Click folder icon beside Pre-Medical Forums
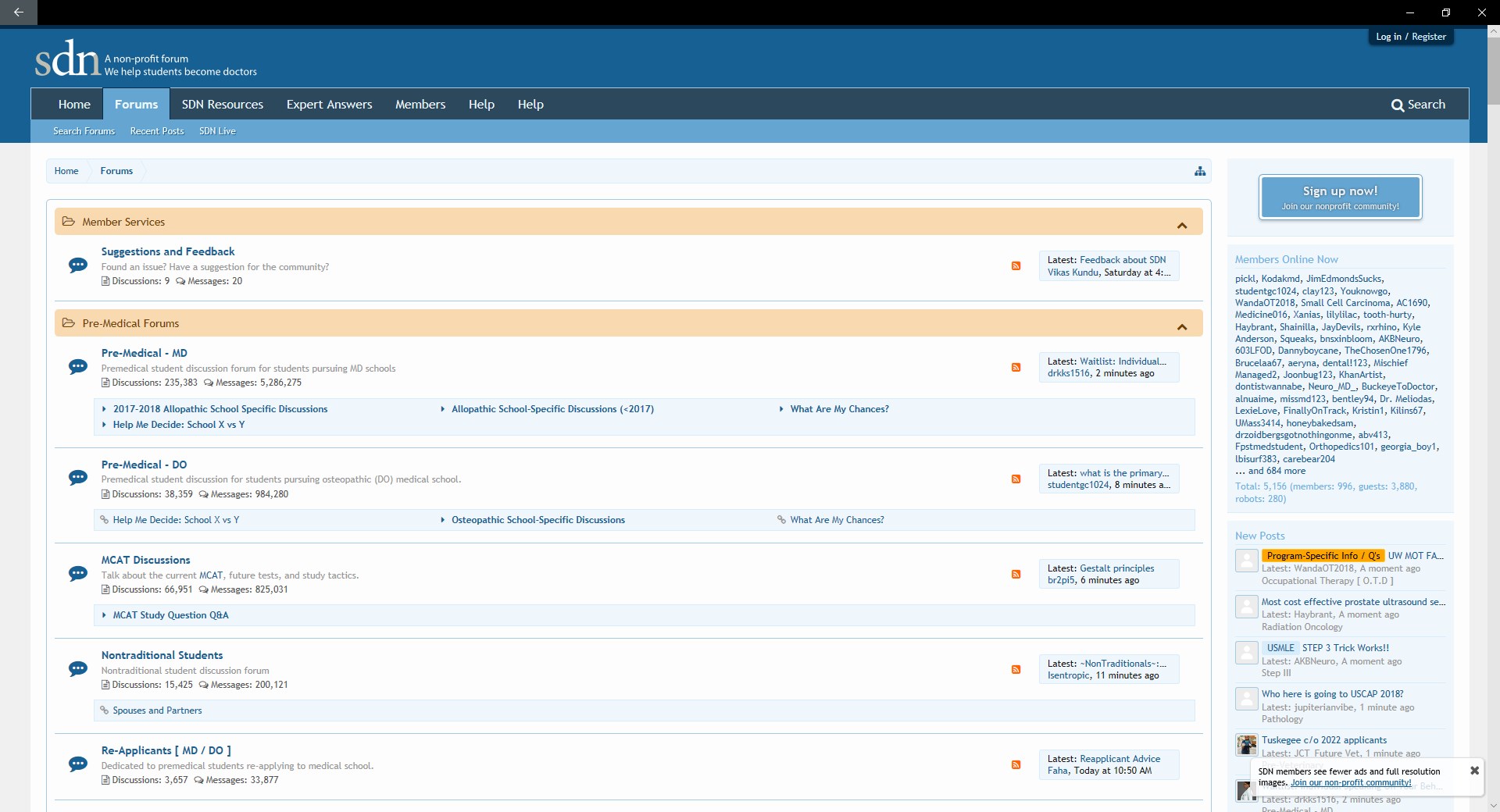Screen dimensions: 1500x812 coord(69,323)
